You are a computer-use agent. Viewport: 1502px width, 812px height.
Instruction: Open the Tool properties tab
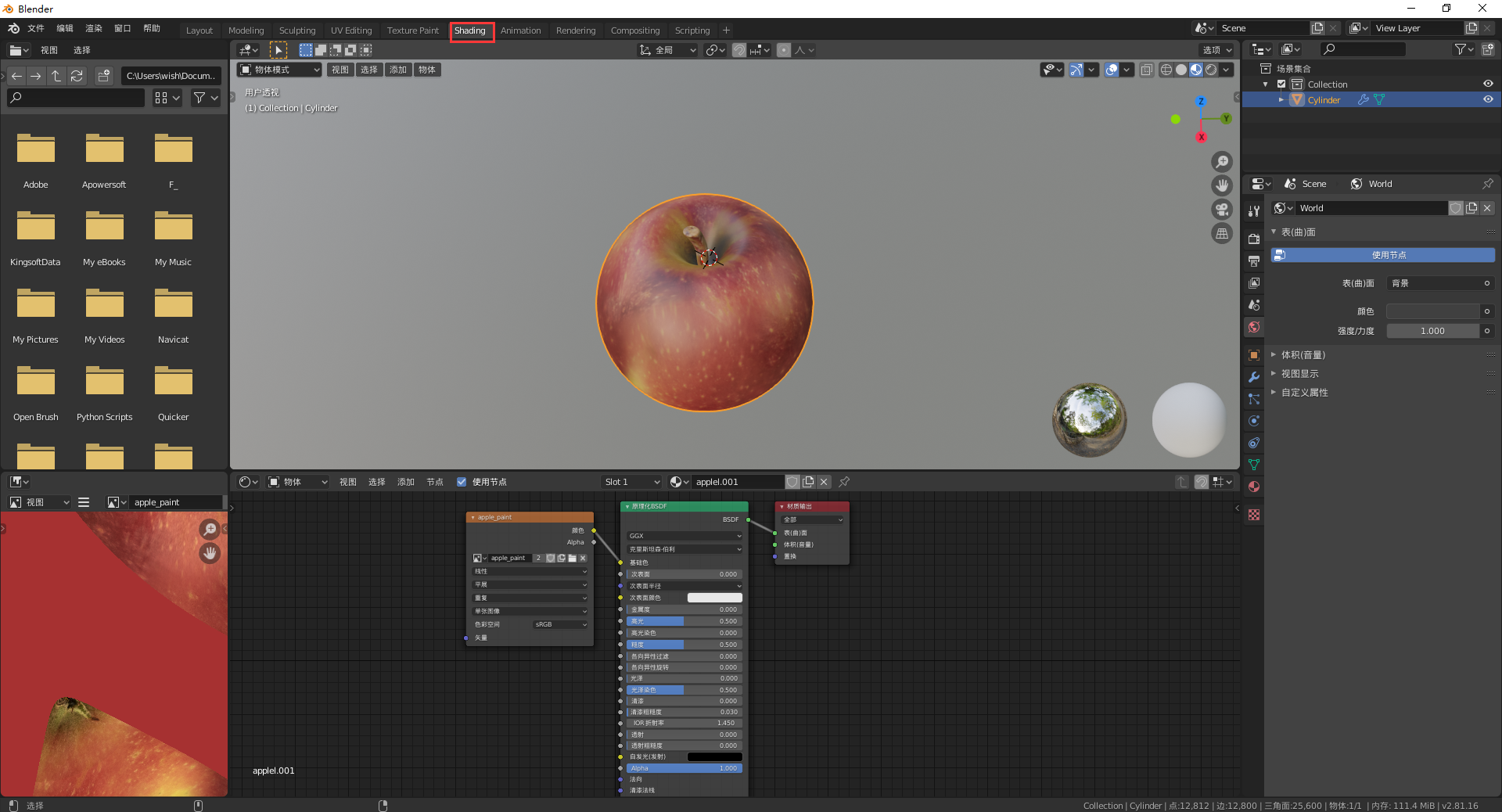coord(1254,211)
